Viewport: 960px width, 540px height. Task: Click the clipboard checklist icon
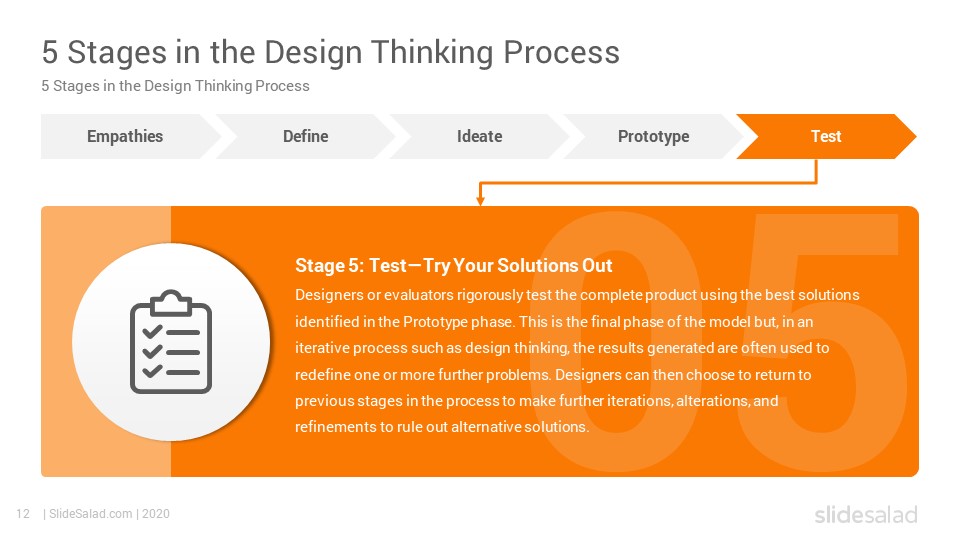point(171,342)
